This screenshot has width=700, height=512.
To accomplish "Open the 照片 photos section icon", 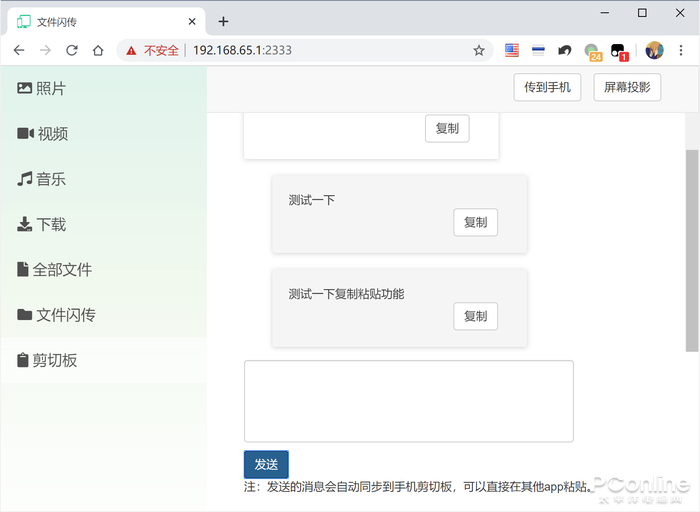I will click(x=24, y=88).
